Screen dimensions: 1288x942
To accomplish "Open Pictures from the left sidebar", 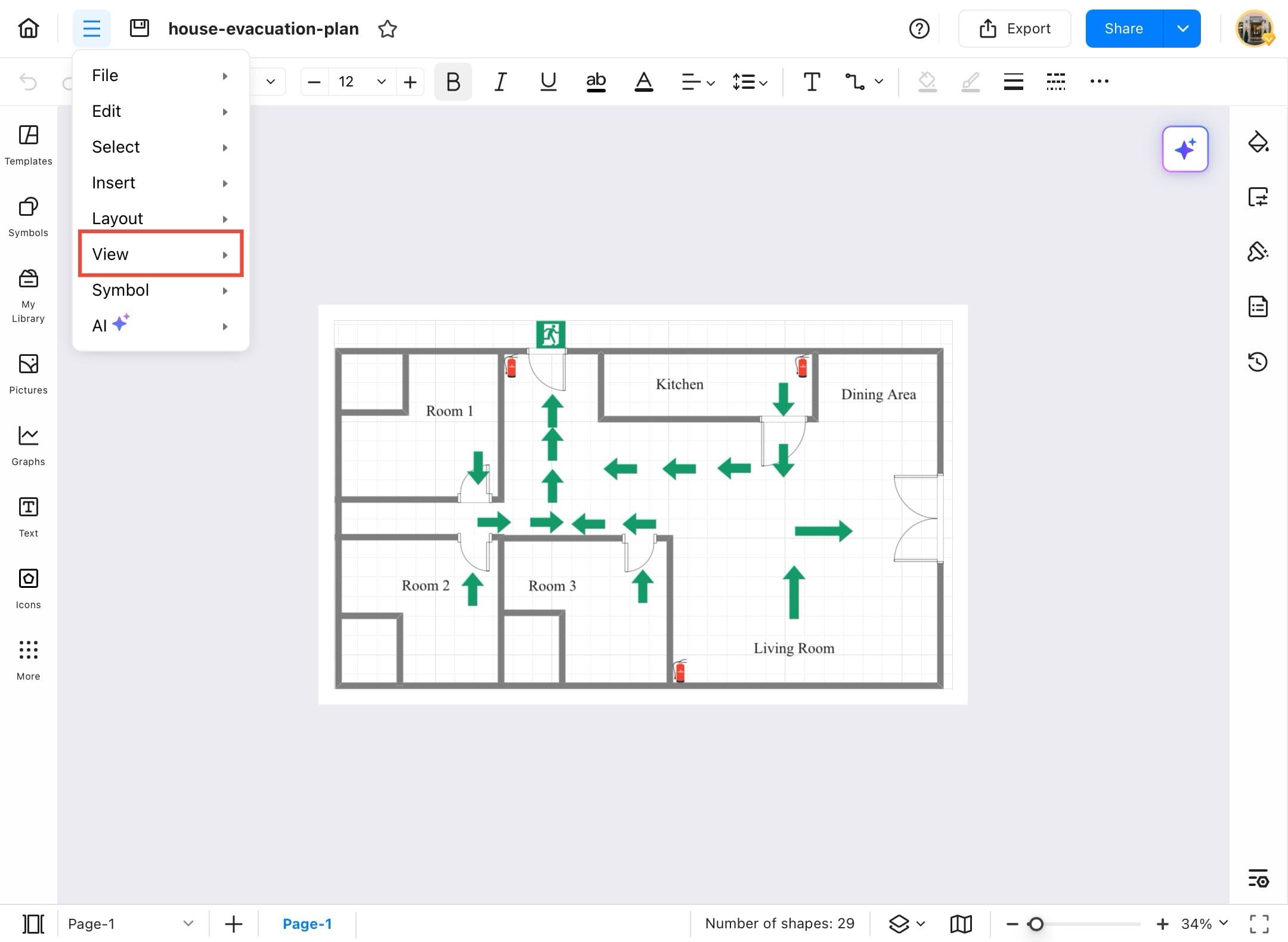I will point(27,373).
